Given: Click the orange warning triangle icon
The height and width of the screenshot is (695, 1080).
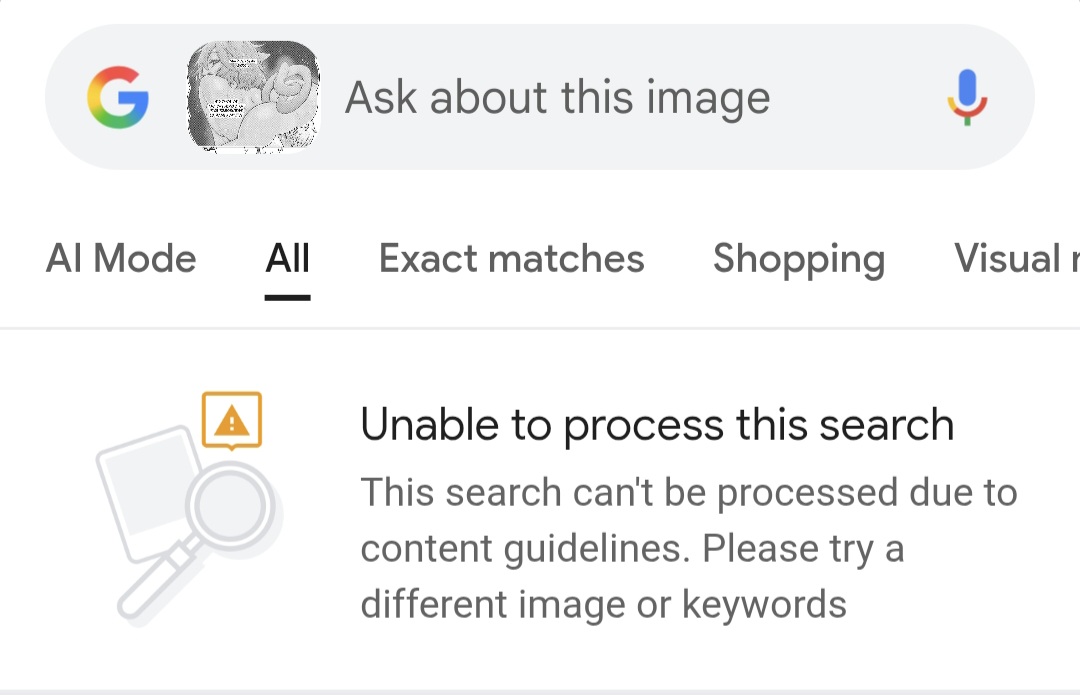Looking at the screenshot, I should coord(232,421).
